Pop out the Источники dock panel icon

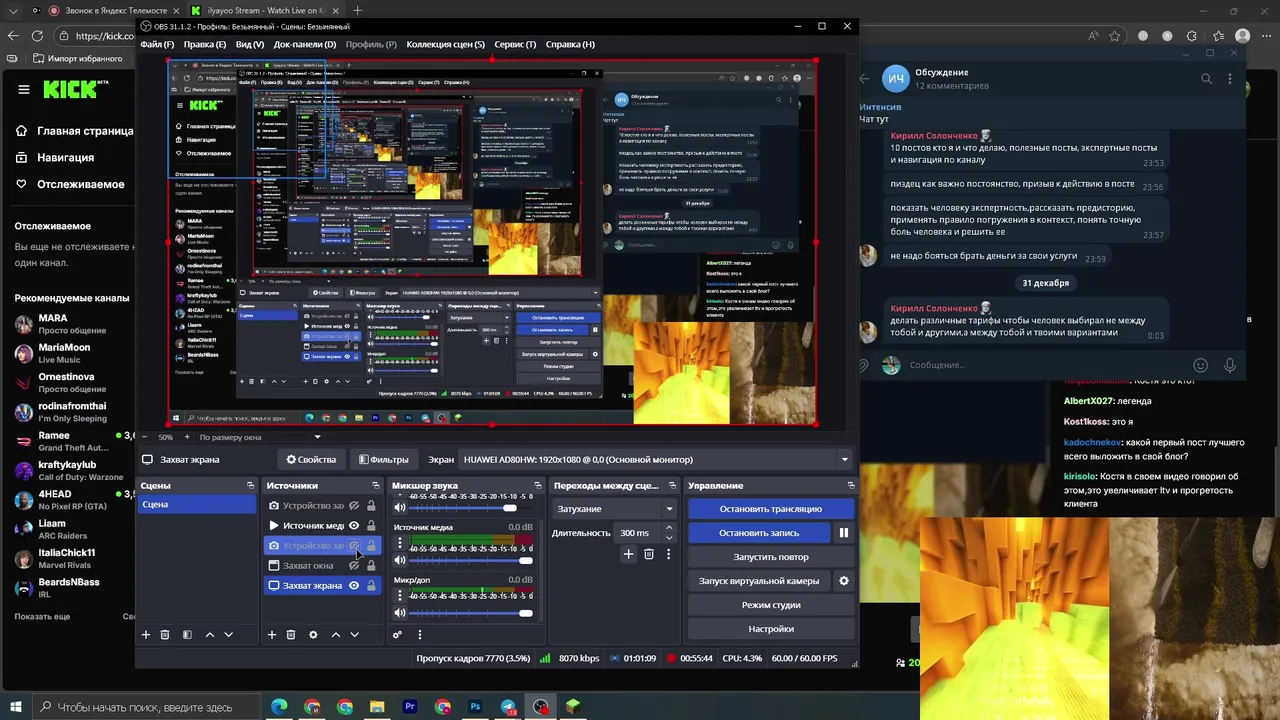point(375,486)
